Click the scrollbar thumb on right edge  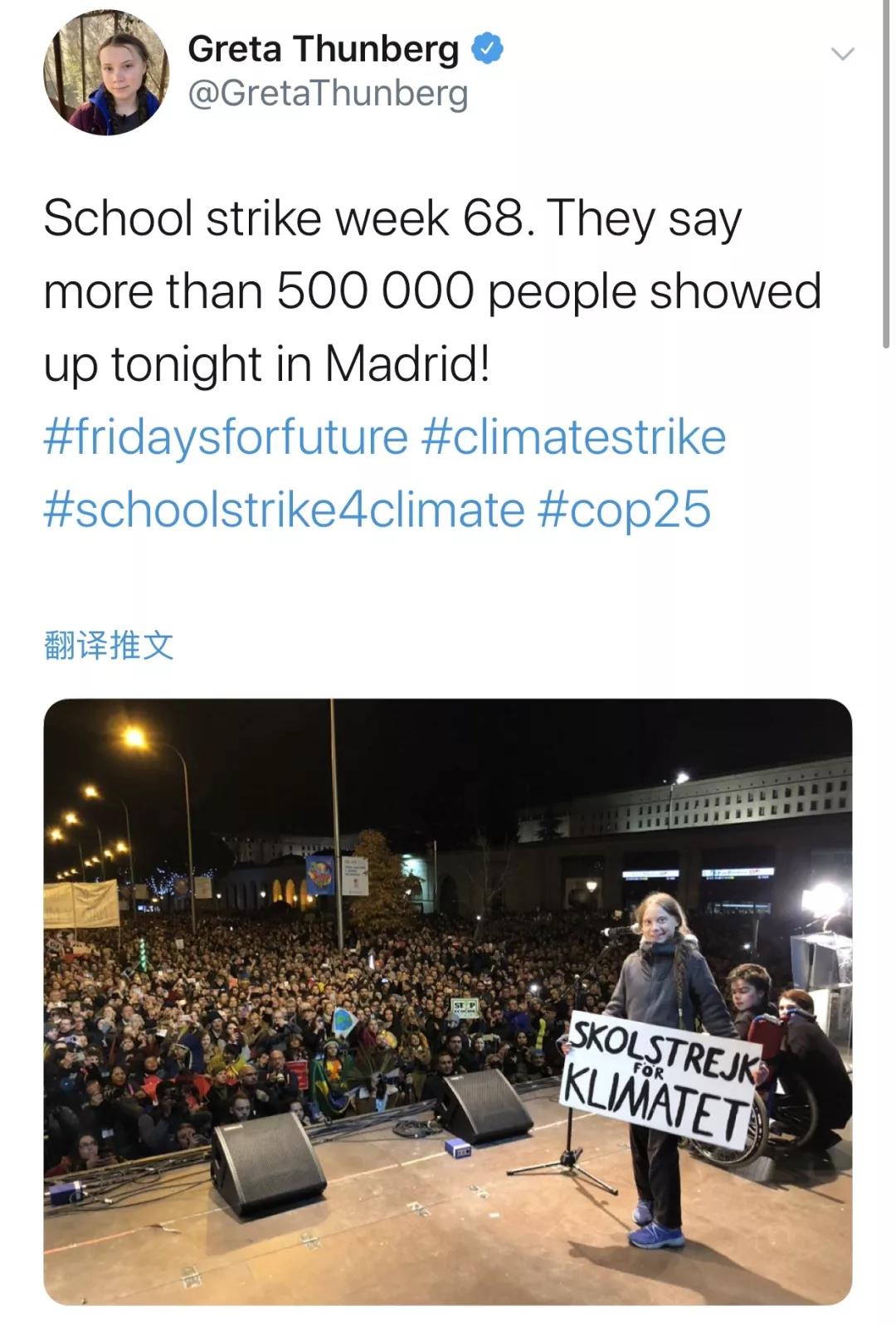pos(886,174)
